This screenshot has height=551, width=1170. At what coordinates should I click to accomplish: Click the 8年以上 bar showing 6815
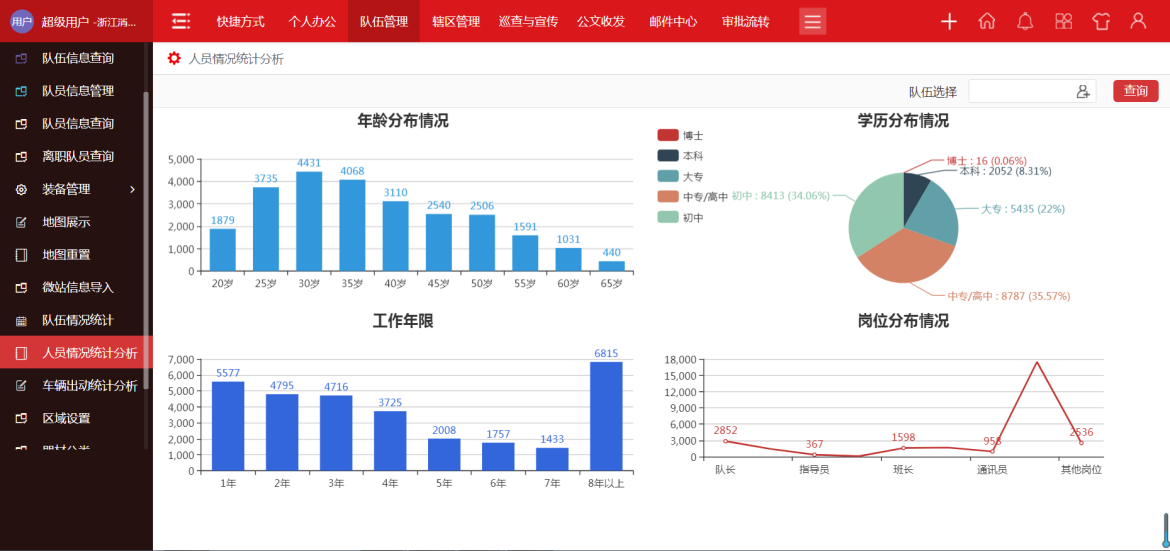(x=606, y=416)
